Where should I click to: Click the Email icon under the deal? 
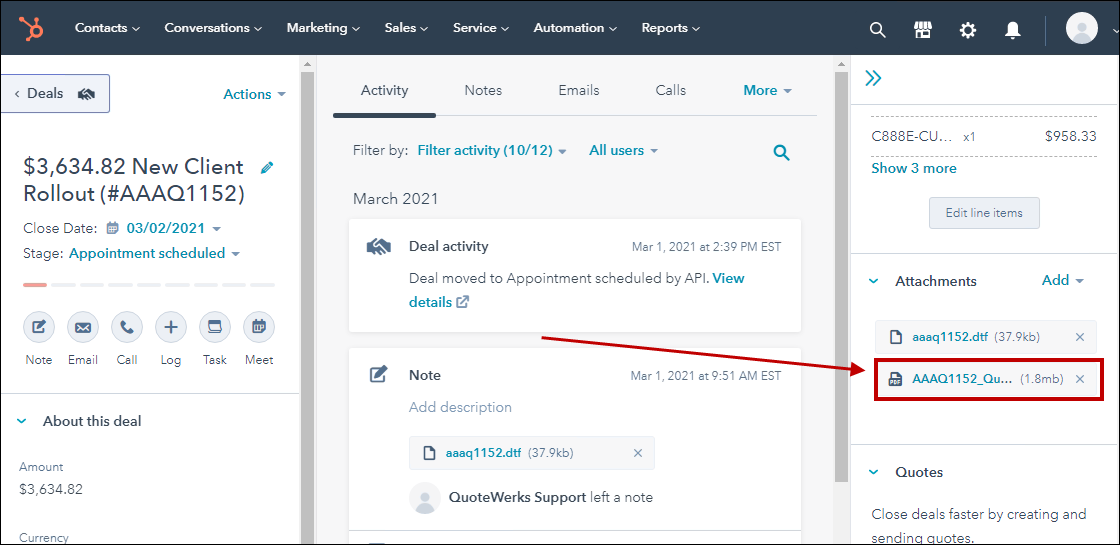click(83, 327)
